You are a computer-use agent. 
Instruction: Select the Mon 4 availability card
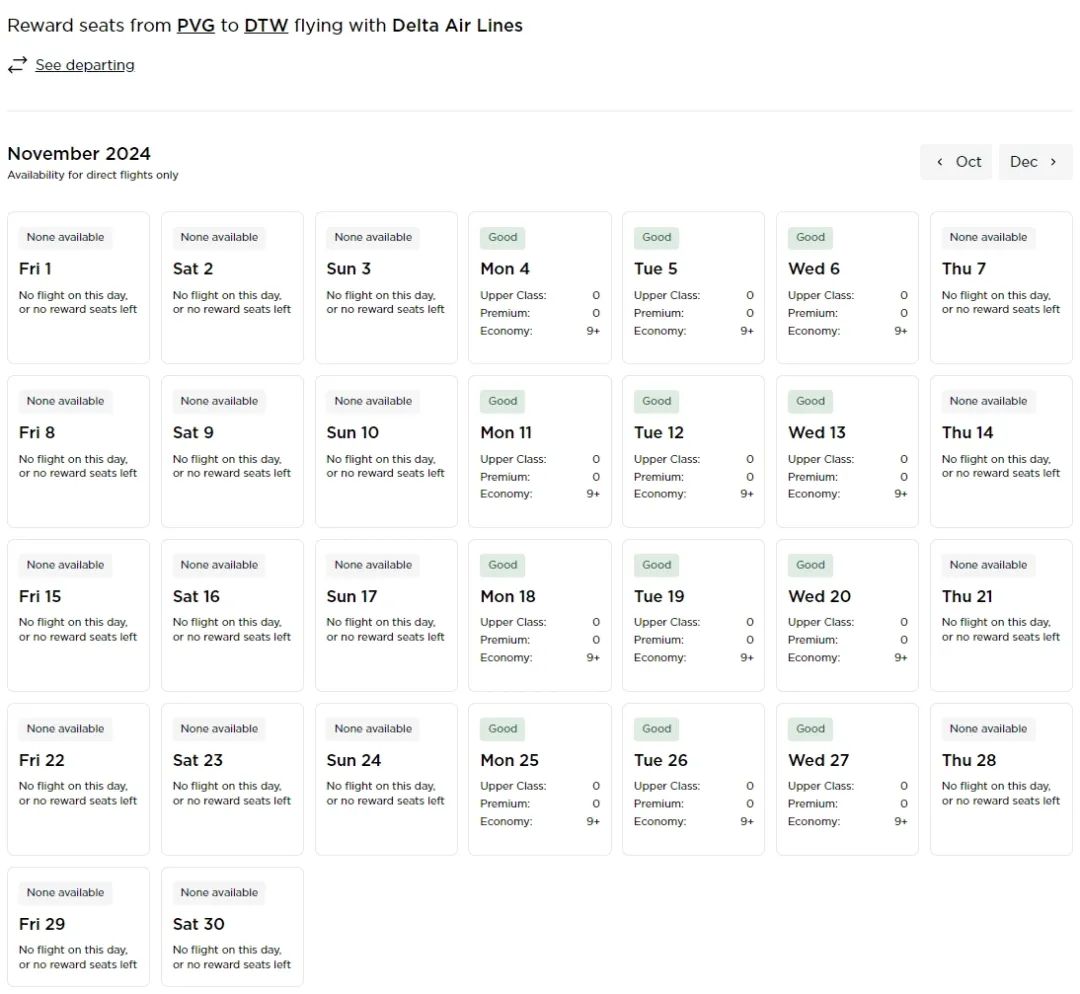[539, 287]
